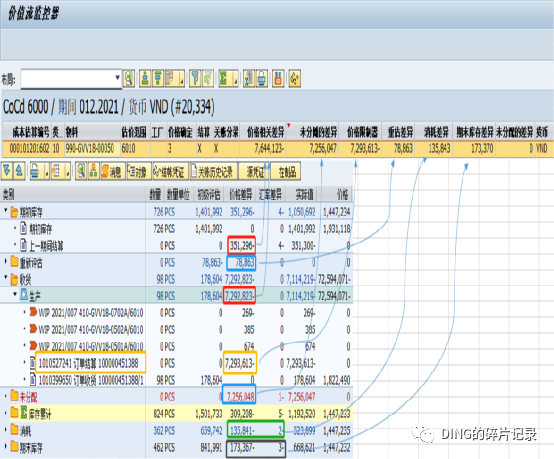Viewport: 554px width, 459px height.
Task: Click the 消息 (Messages) button
Action: click(113, 171)
